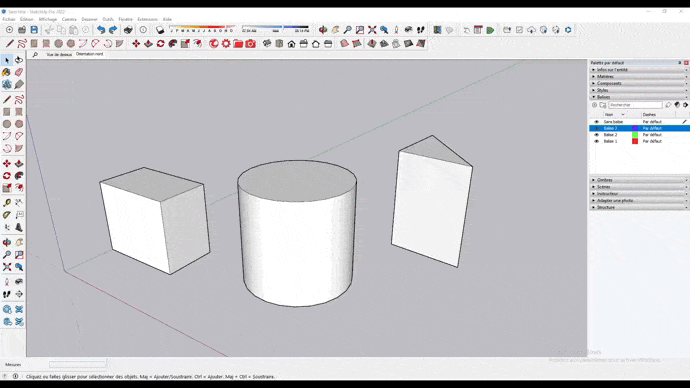Open Model Info from the top toolbar
The height and width of the screenshot is (388, 690).
click(x=143, y=30)
